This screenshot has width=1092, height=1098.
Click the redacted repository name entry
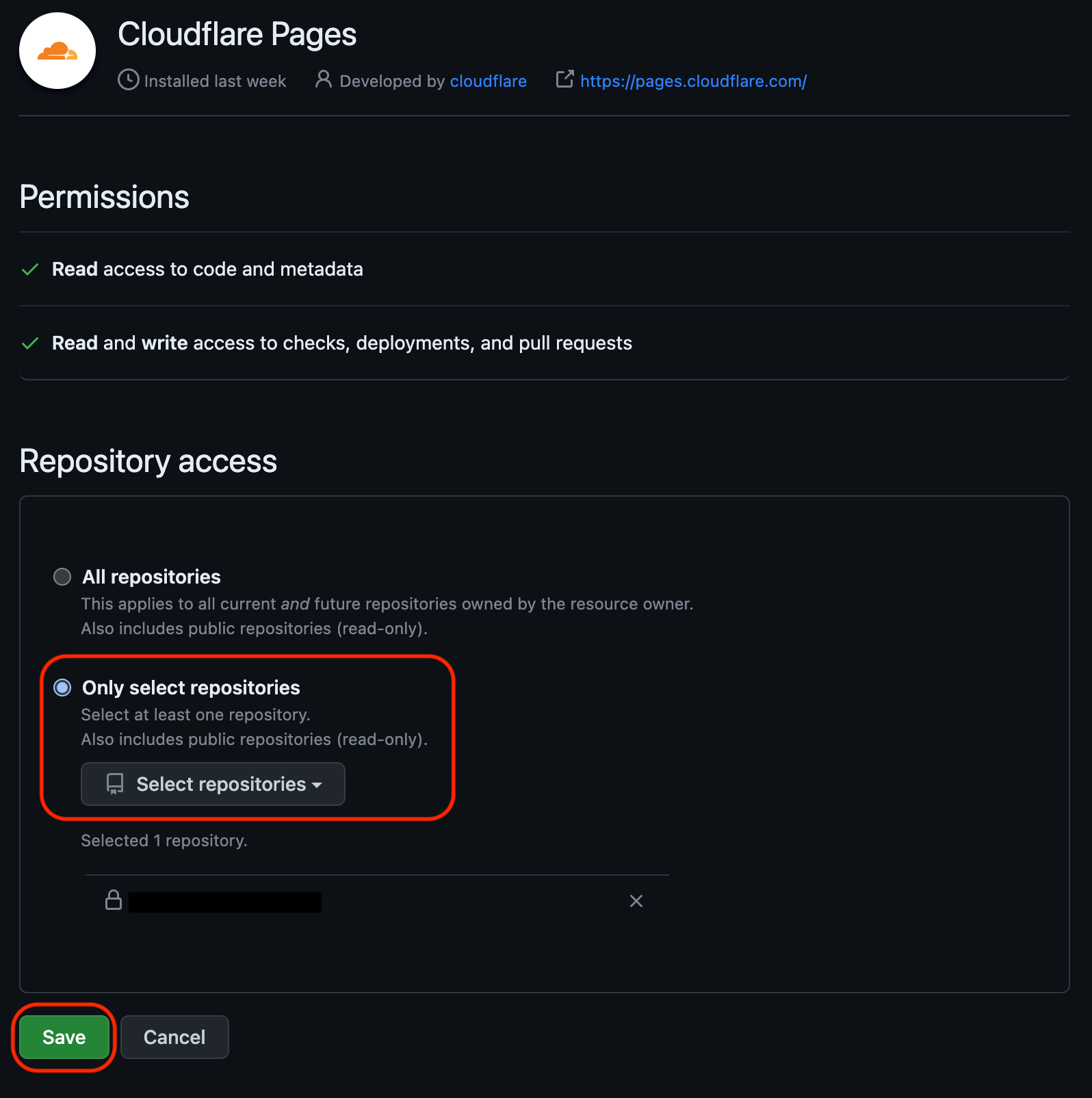(224, 901)
